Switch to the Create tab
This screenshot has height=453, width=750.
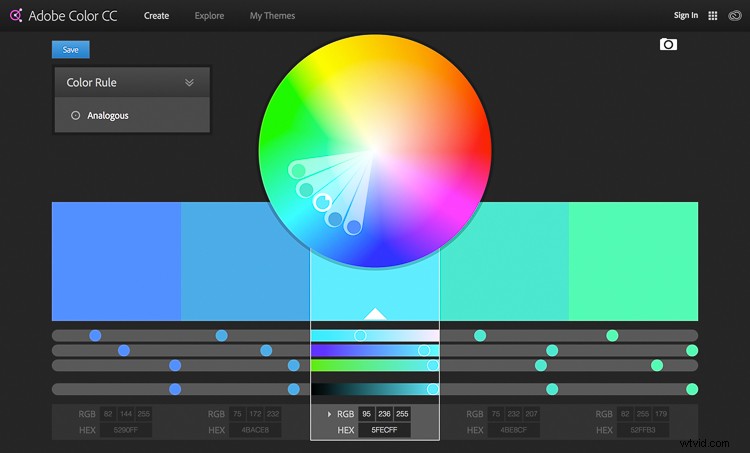156,16
